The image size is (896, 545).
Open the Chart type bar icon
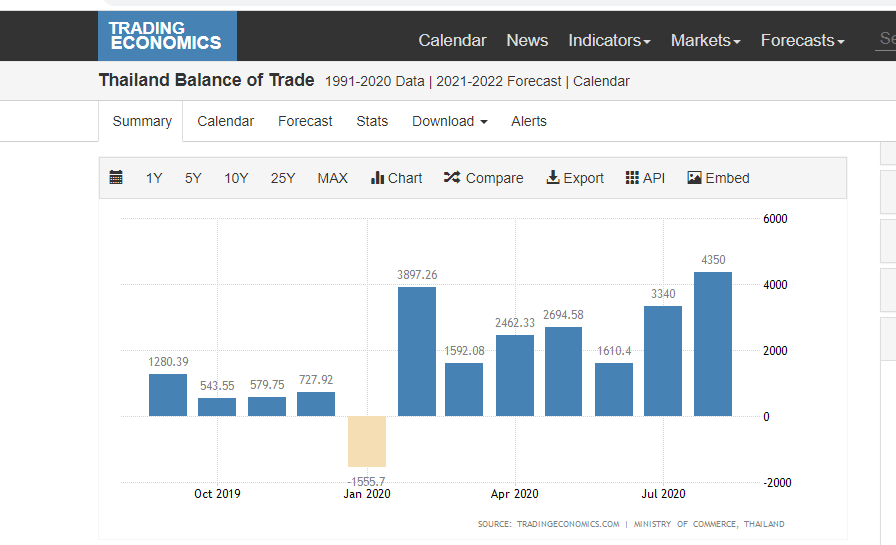(377, 178)
